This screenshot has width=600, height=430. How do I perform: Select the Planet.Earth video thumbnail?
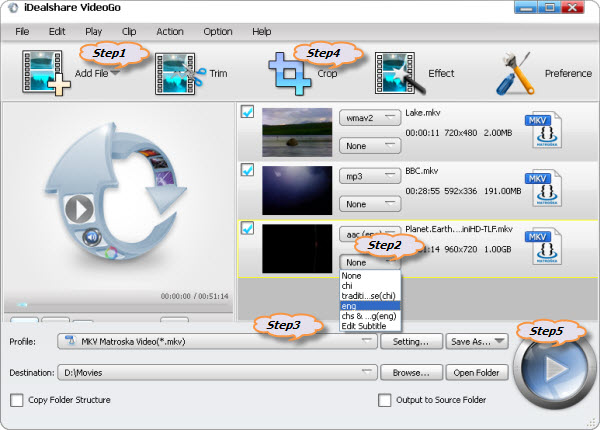coord(297,249)
